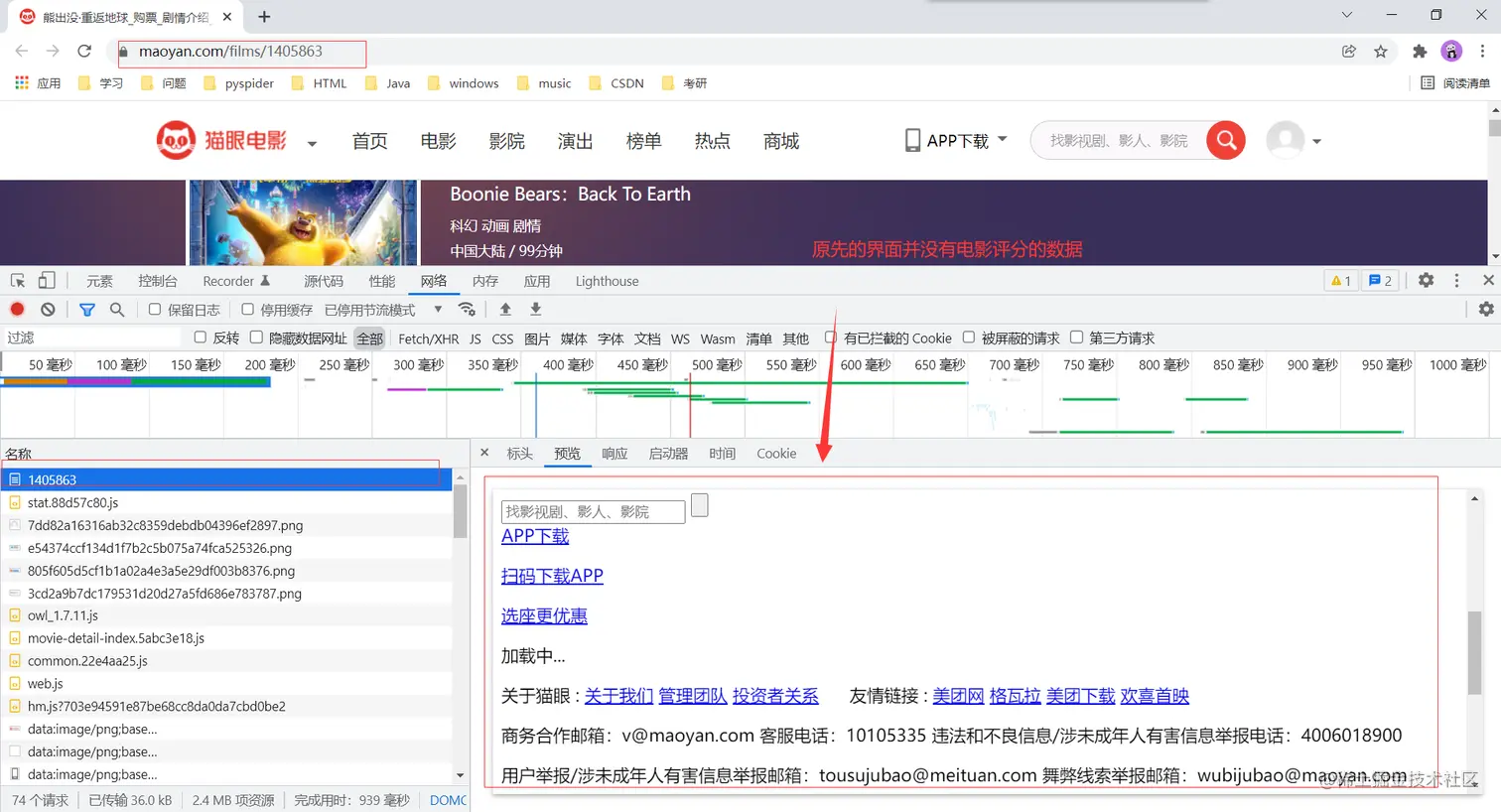Bookmark this page with the star icon
Image resolution: width=1501 pixels, height=812 pixels.
click(x=1380, y=52)
